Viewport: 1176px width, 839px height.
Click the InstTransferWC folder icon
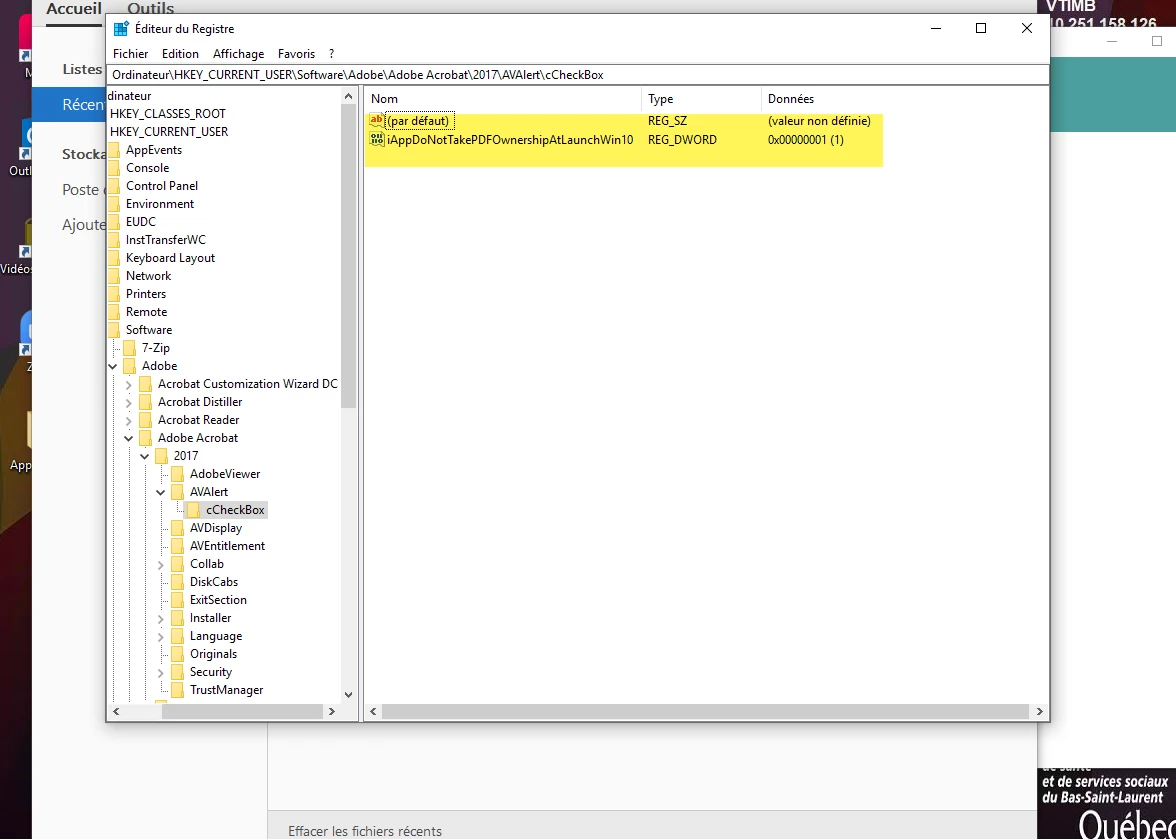coord(114,240)
